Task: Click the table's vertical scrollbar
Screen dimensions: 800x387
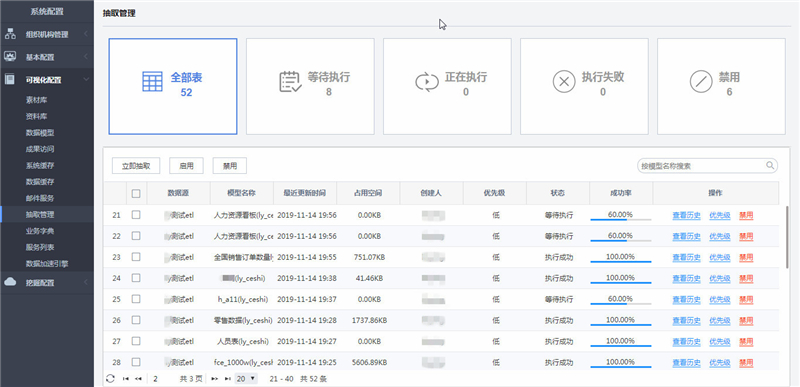Action: tap(788, 237)
